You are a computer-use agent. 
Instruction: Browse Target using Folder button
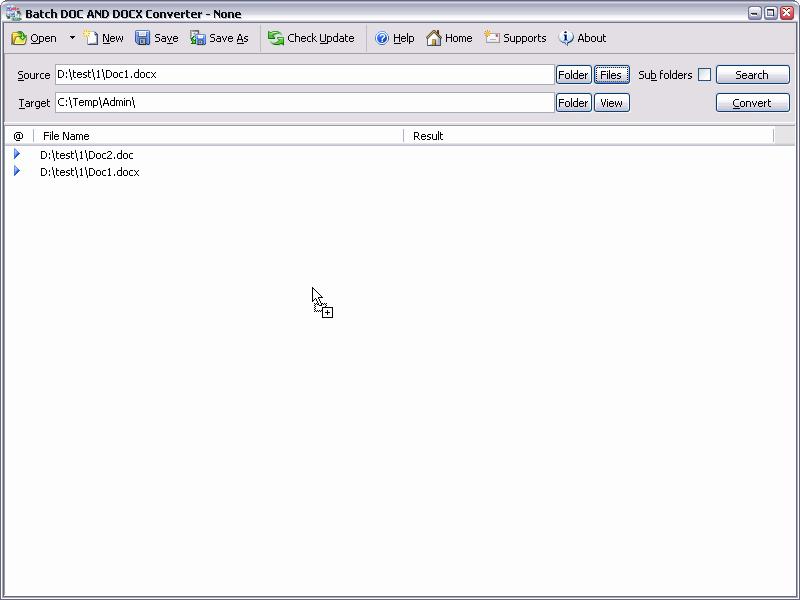[573, 103]
